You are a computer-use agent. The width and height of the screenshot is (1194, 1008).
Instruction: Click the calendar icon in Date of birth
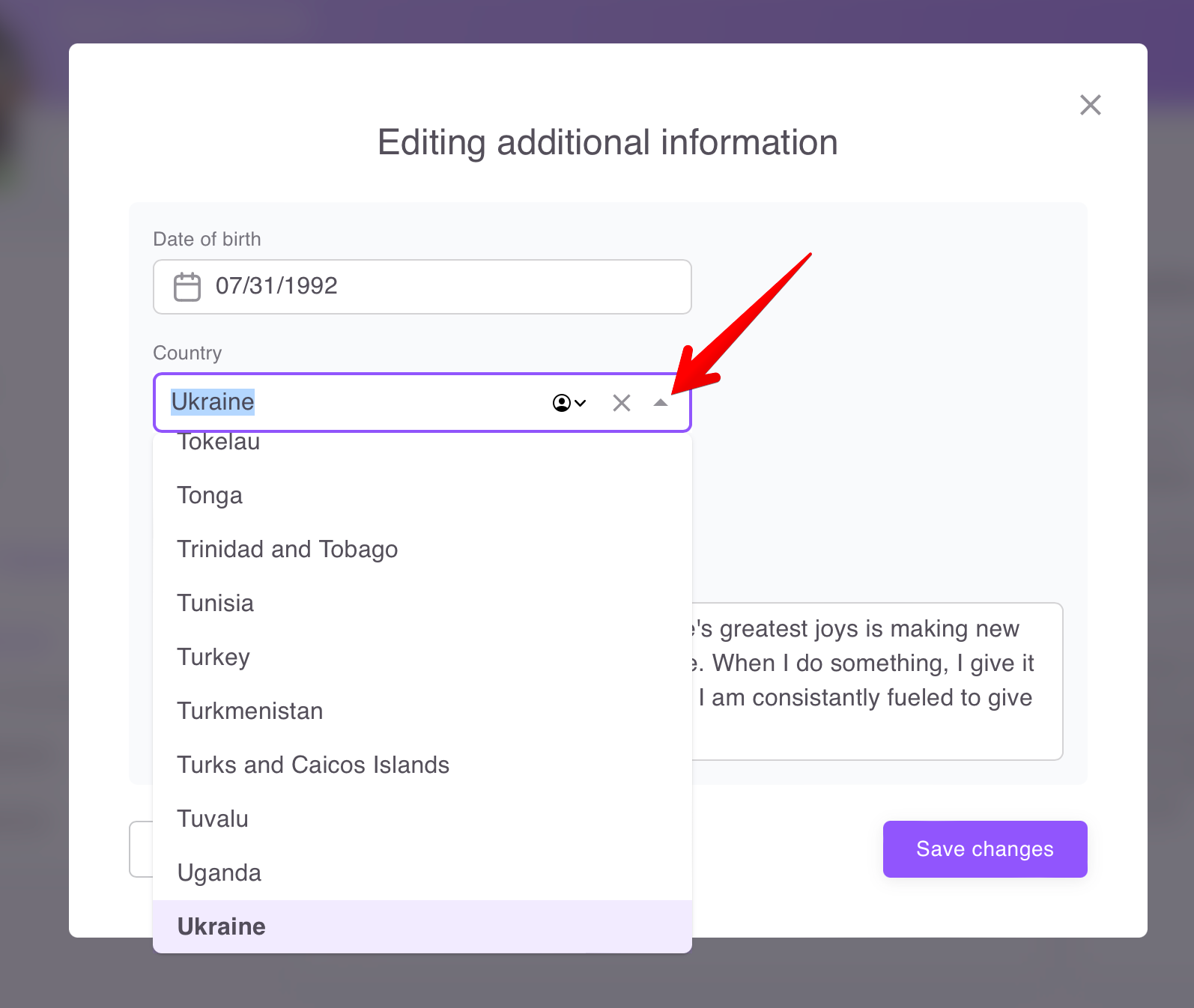click(x=187, y=287)
